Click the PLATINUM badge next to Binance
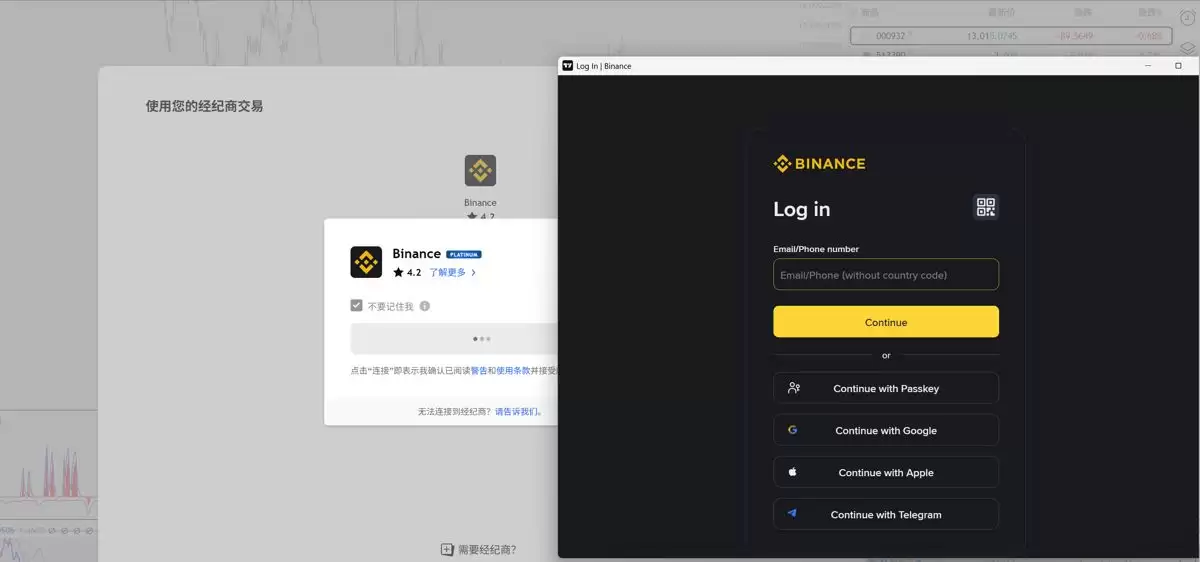The width and height of the screenshot is (1200, 562). pos(464,255)
